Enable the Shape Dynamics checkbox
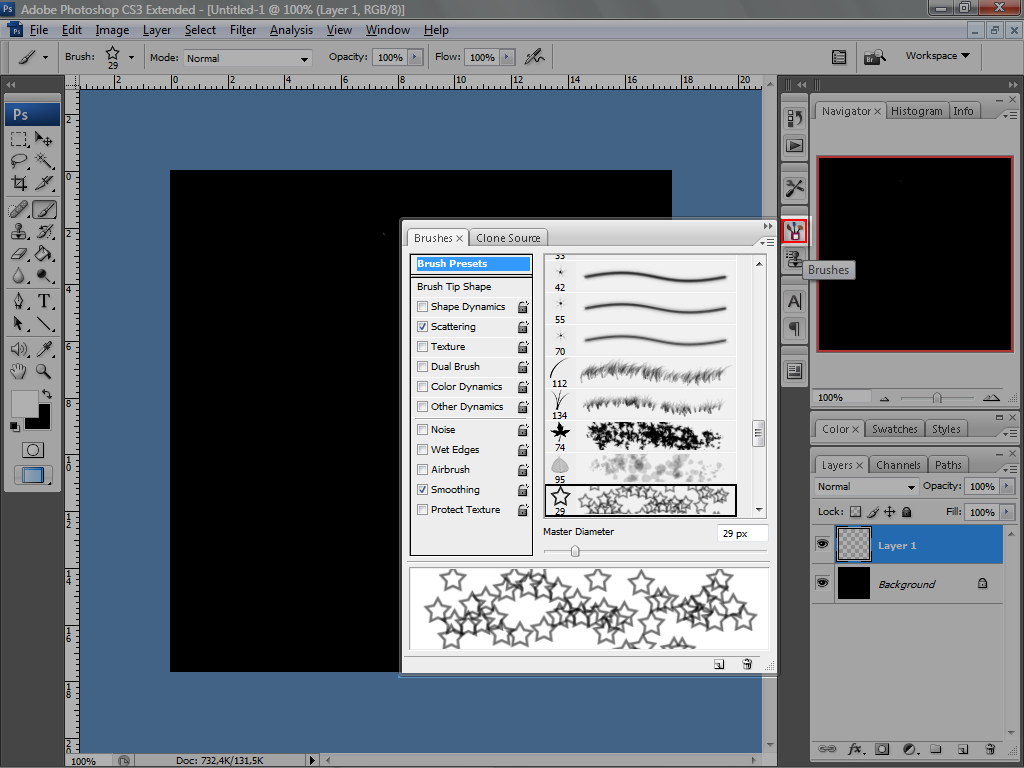This screenshot has width=1024, height=768. pyautogui.click(x=422, y=307)
